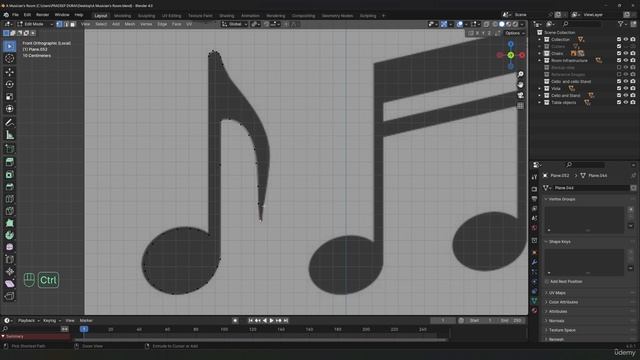640x360 pixels.
Task: Click the zoom viewport magnifier icon
Action: click(x=520, y=74)
